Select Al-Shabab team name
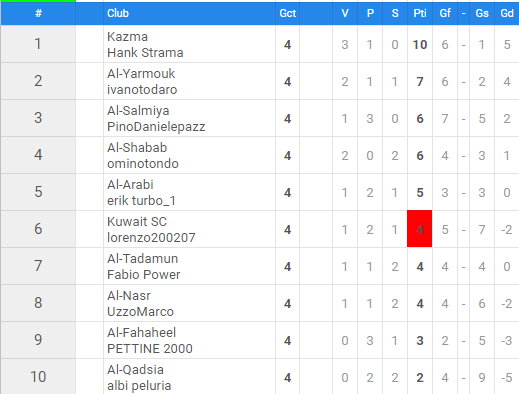The height and width of the screenshot is (394, 519). pyautogui.click(x=137, y=148)
